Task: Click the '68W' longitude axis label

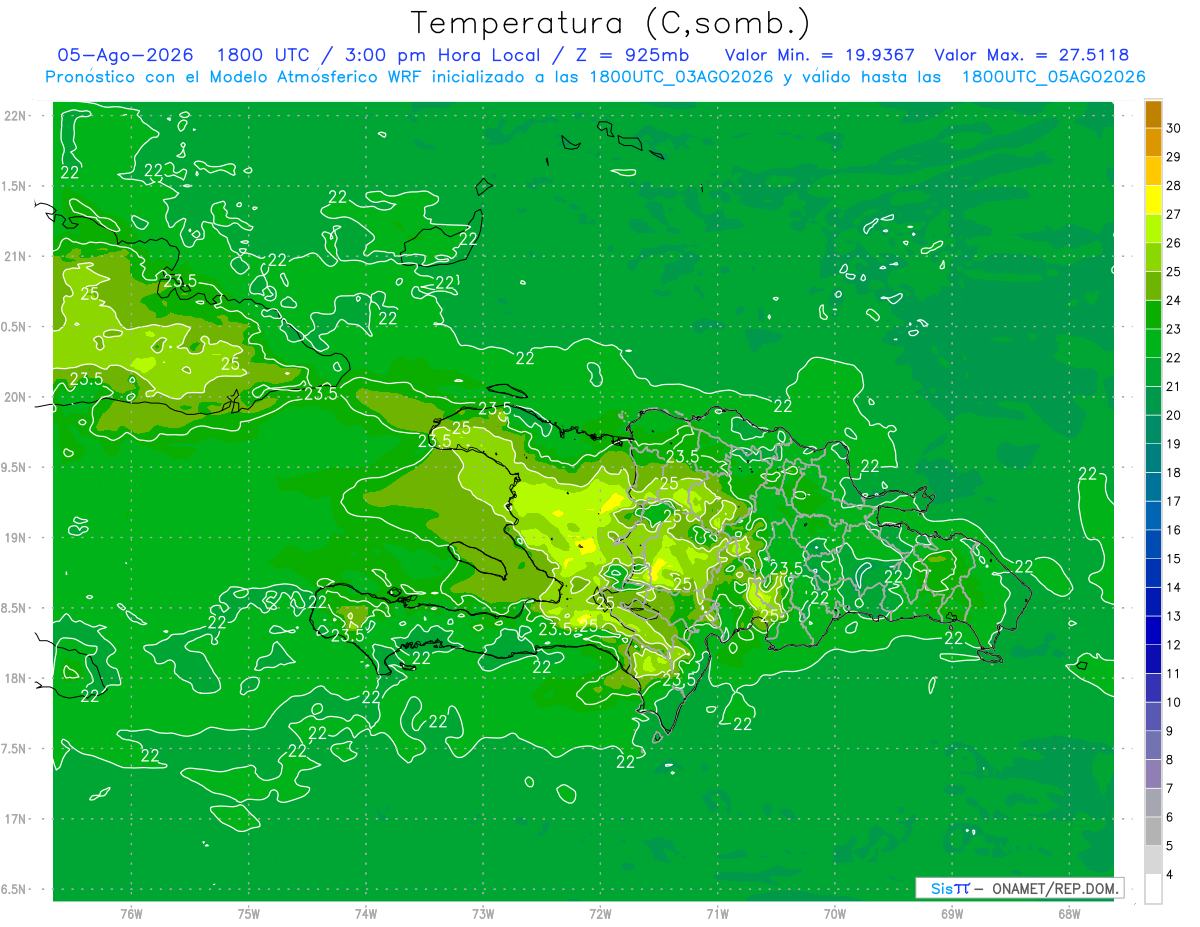Action: [1069, 914]
